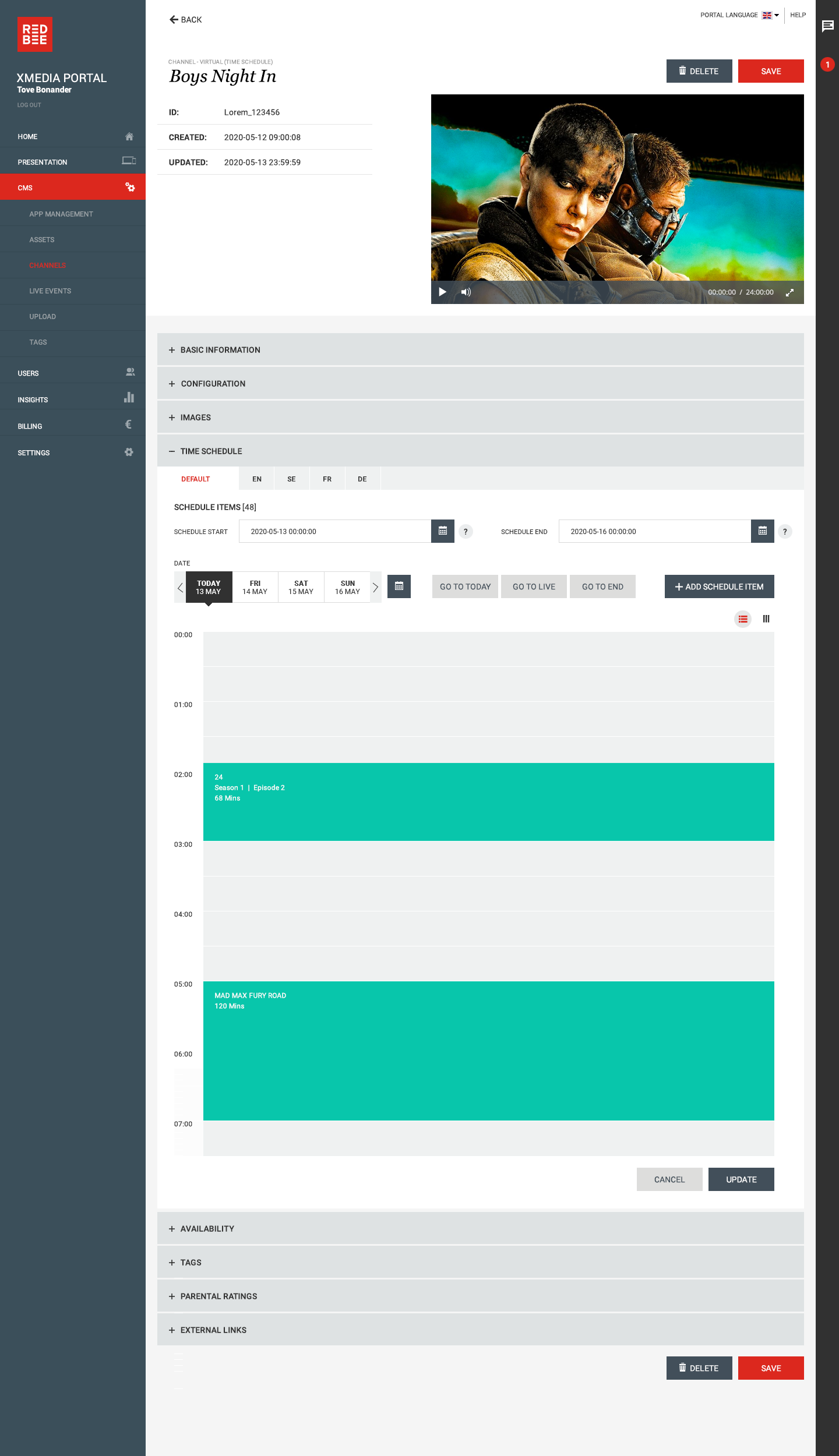The height and width of the screenshot is (1456, 839).
Task: Click the top Save button
Action: [x=771, y=71]
